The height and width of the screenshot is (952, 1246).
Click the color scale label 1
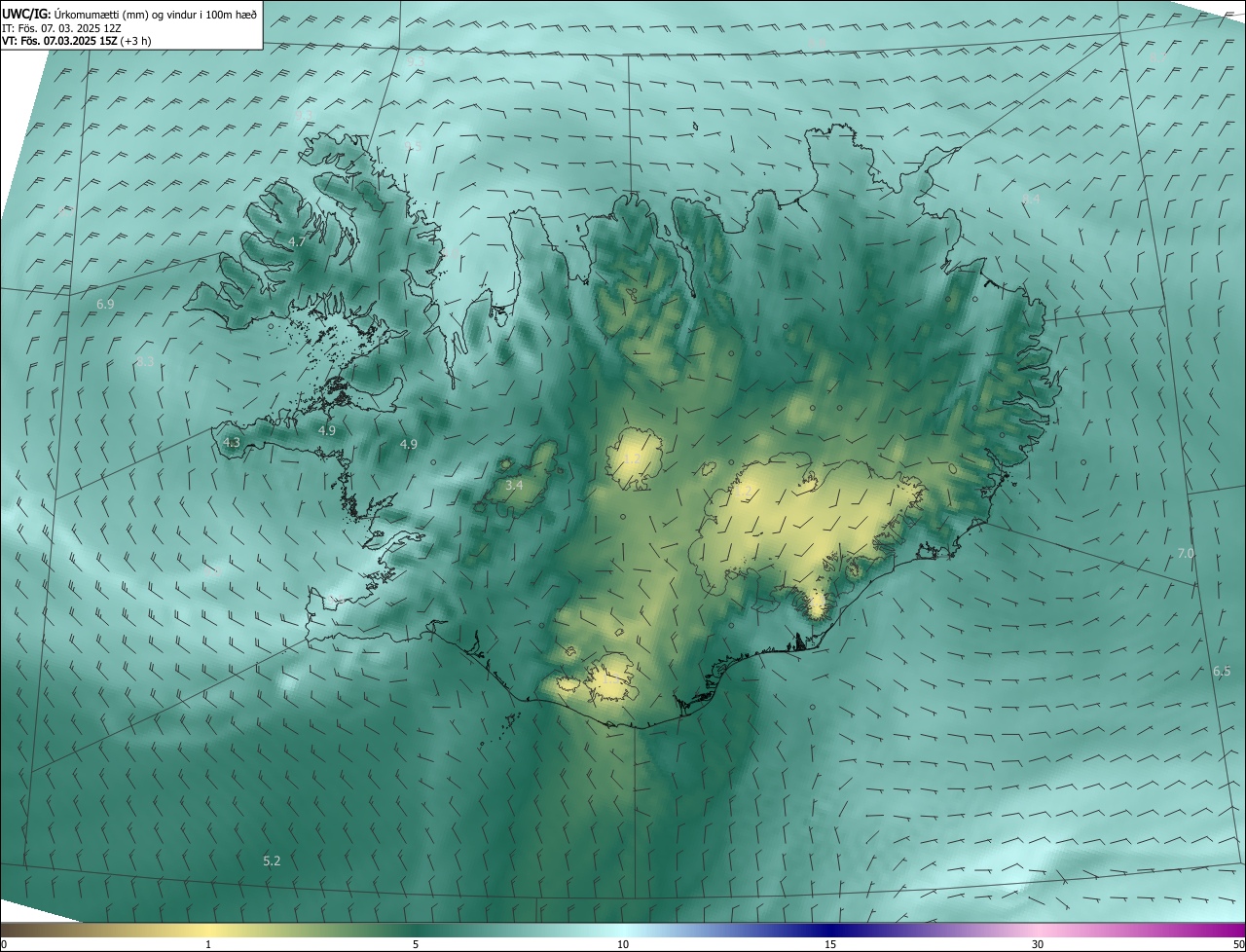pyautogui.click(x=208, y=945)
